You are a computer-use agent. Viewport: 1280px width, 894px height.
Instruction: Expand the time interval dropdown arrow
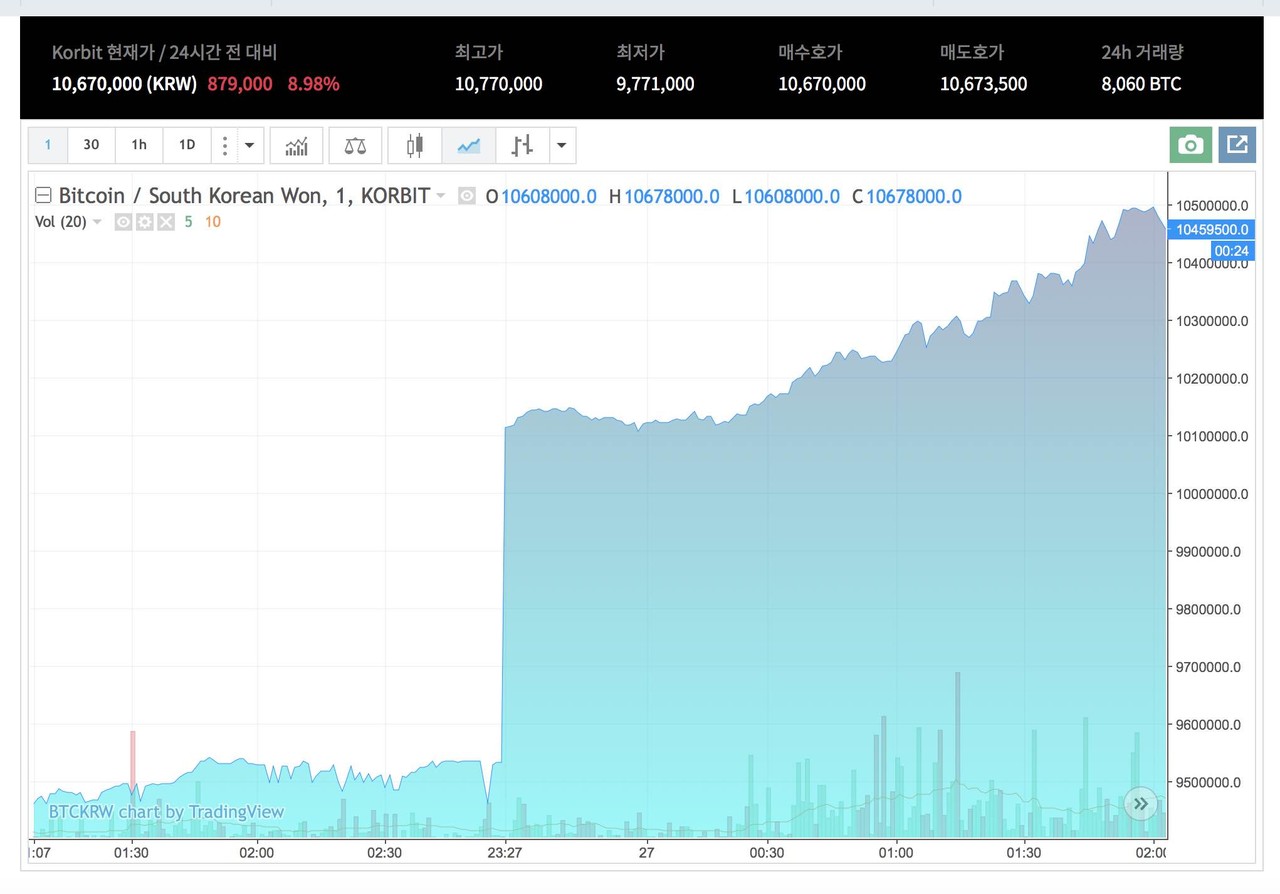[249, 146]
